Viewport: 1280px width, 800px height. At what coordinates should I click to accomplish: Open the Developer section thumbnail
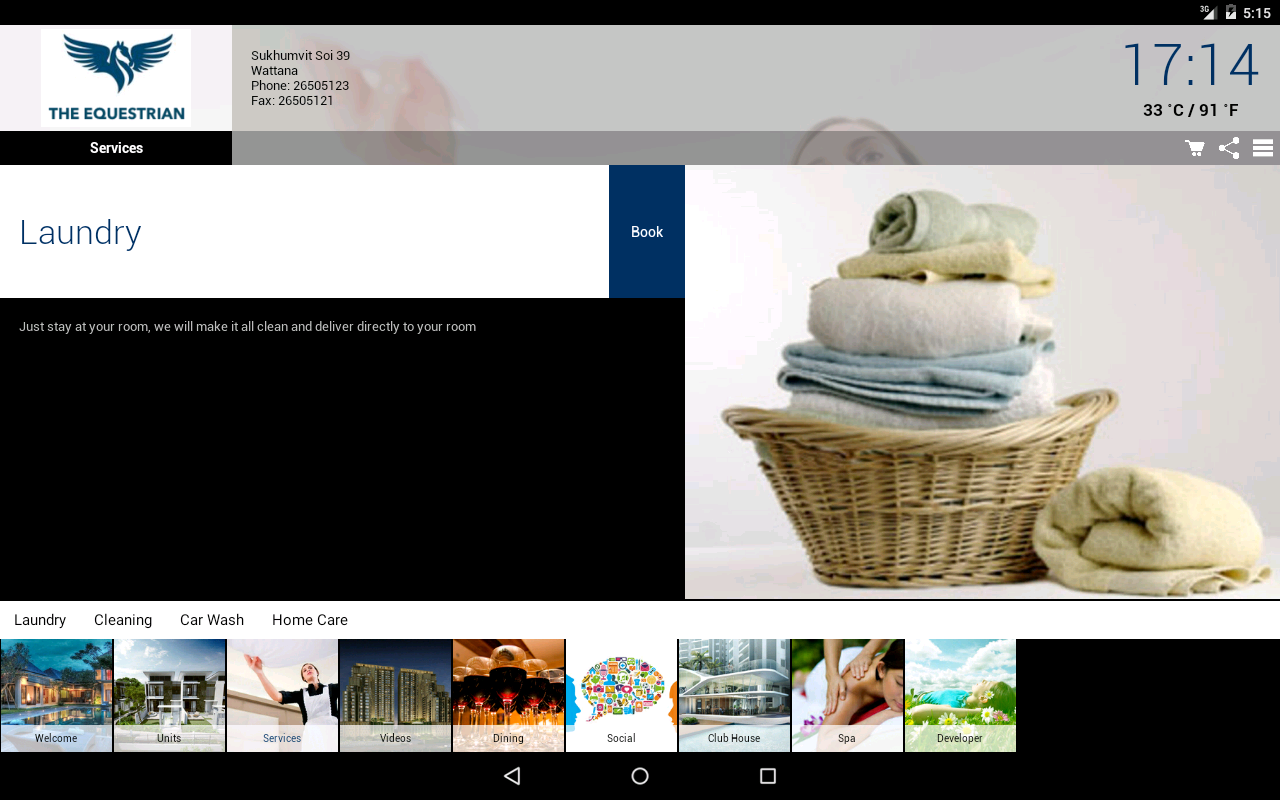pyautogui.click(x=960, y=696)
